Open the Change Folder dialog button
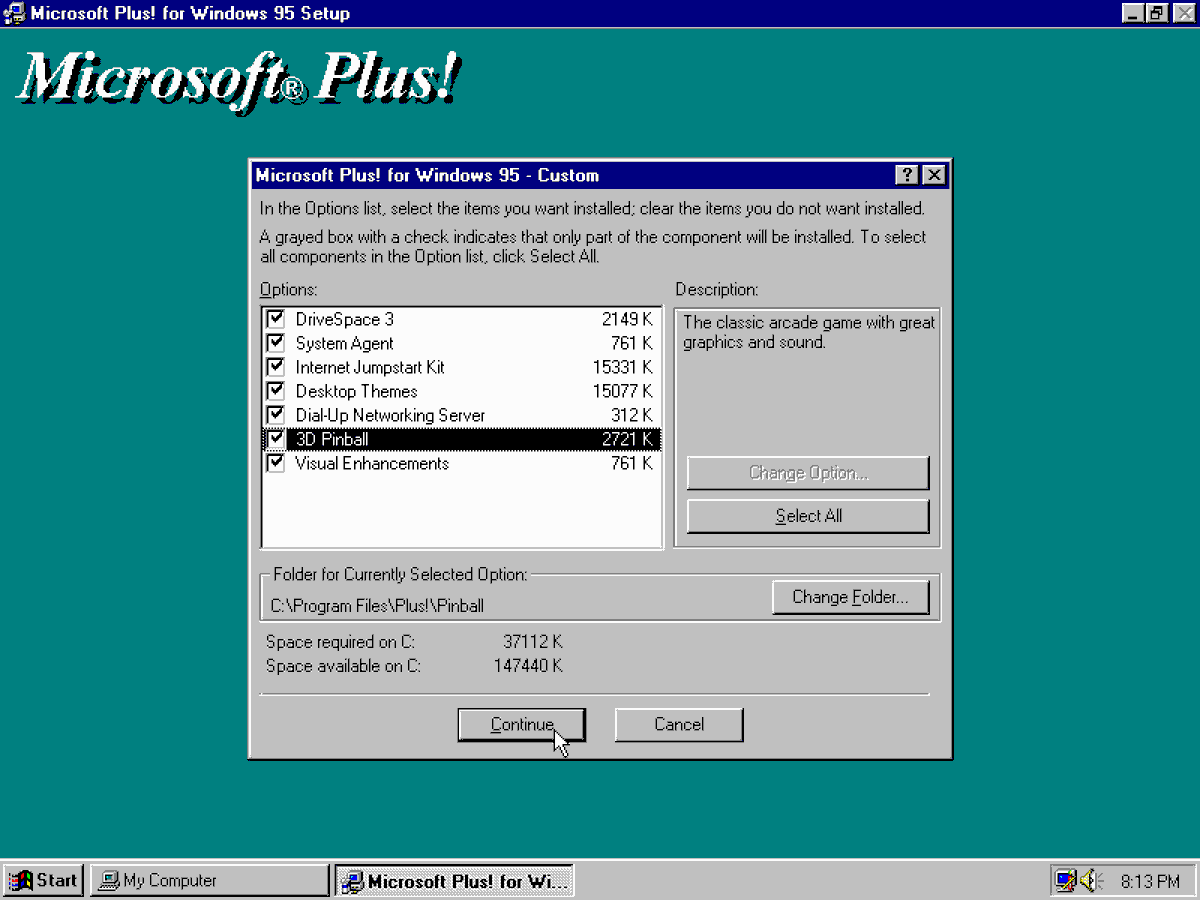 coord(851,598)
